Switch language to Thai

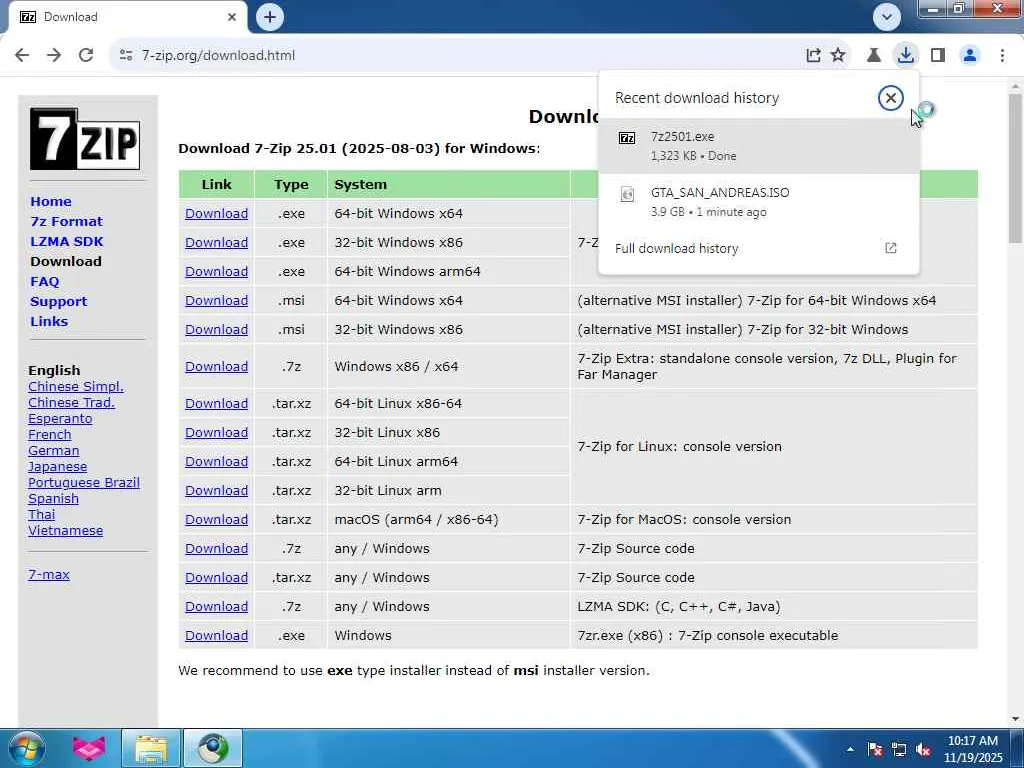[42, 515]
